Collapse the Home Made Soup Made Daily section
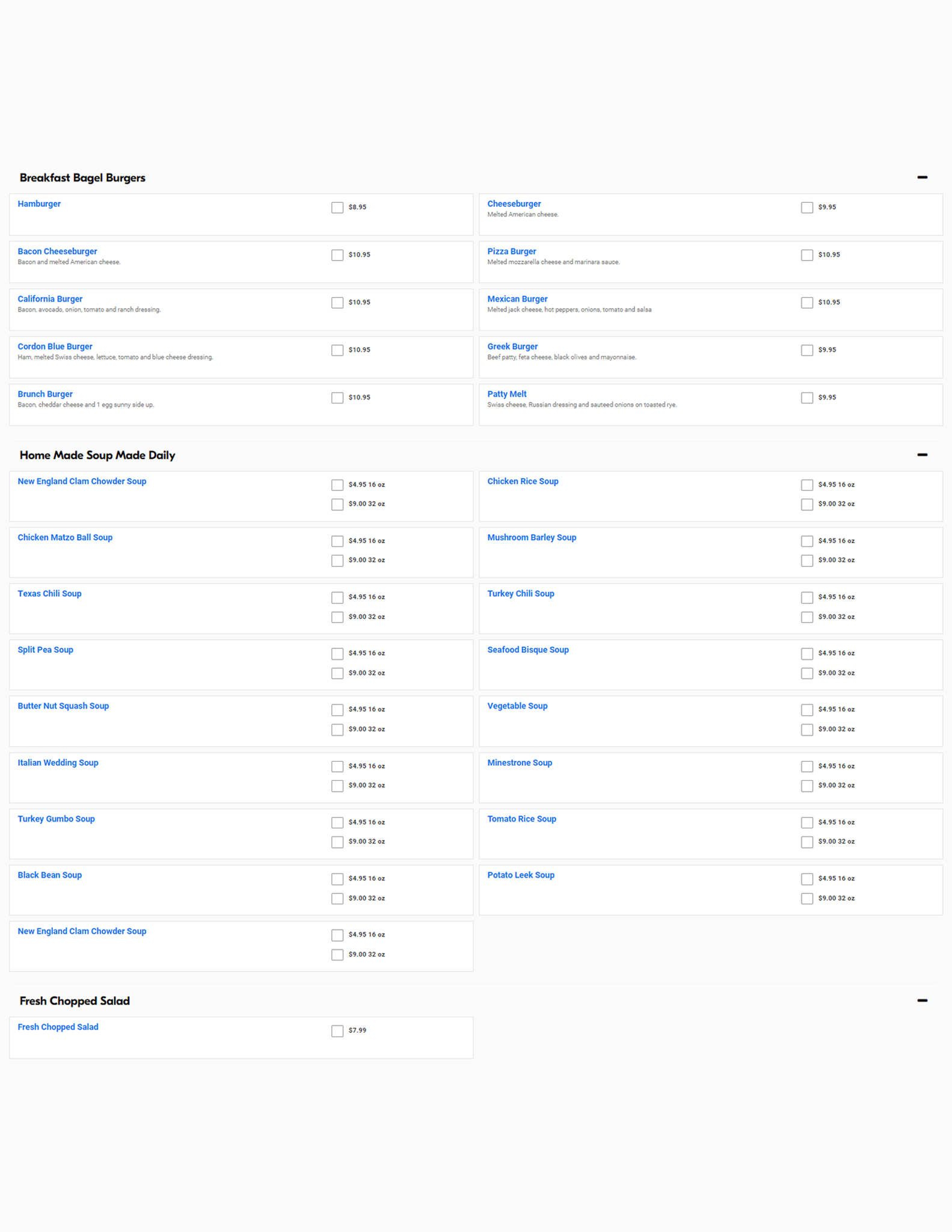 [921, 455]
